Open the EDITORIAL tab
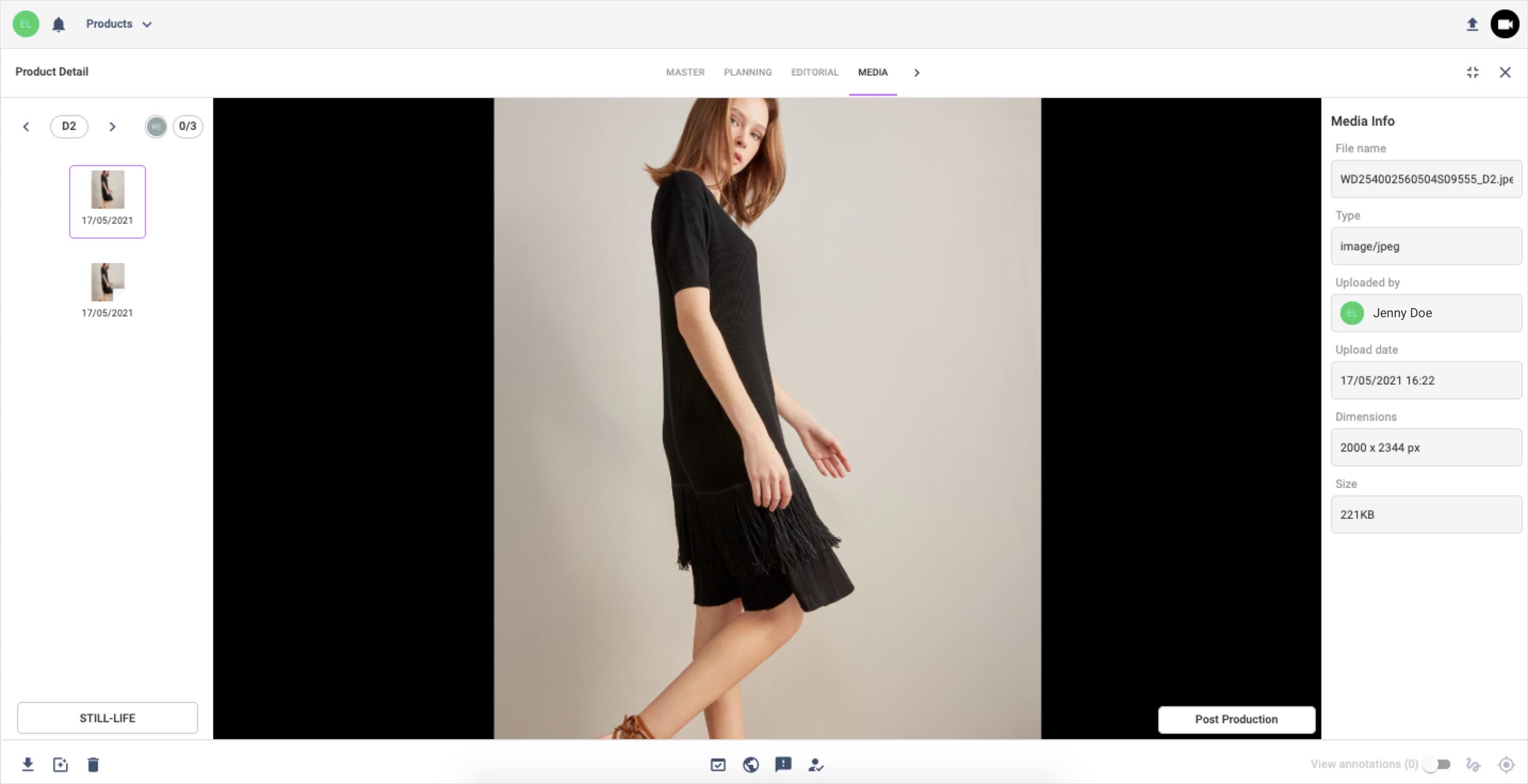 point(814,72)
